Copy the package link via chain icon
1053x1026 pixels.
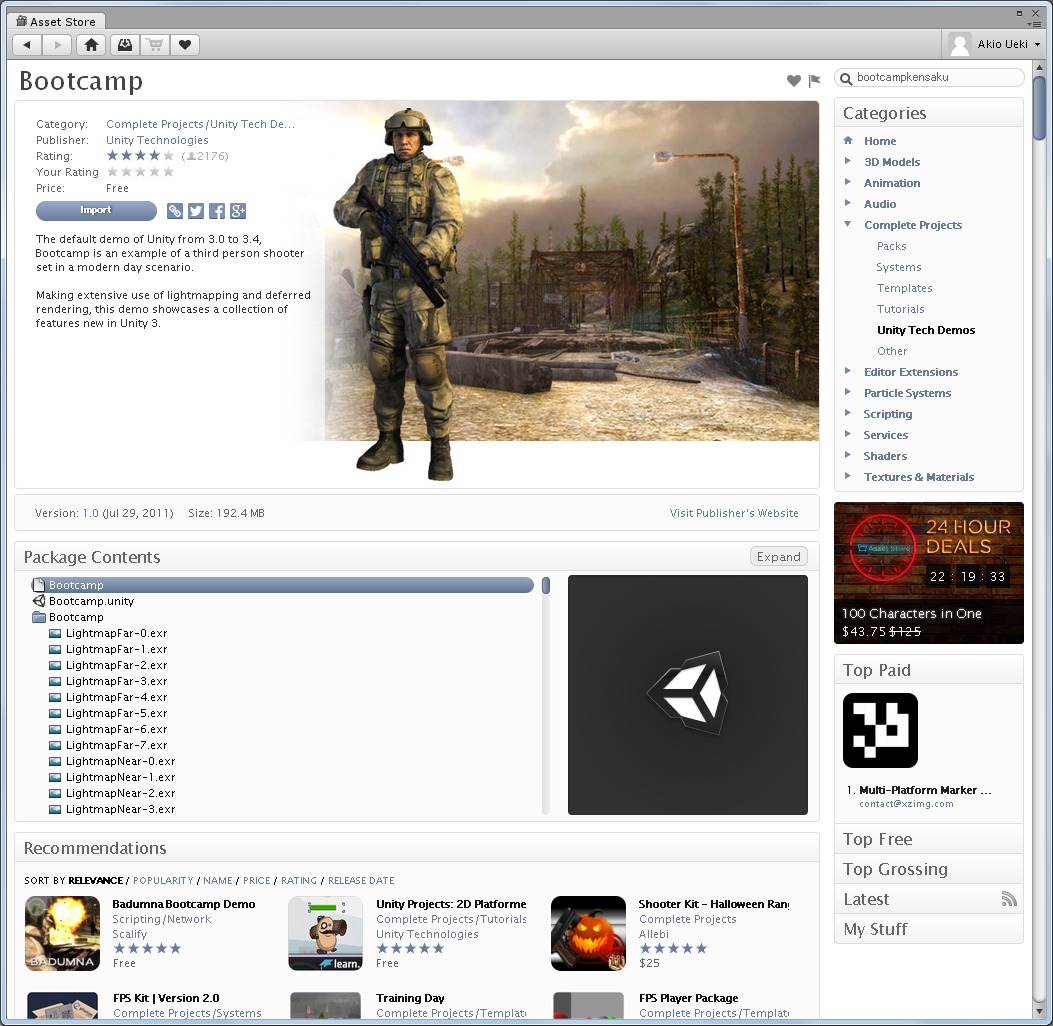pyautogui.click(x=175, y=211)
